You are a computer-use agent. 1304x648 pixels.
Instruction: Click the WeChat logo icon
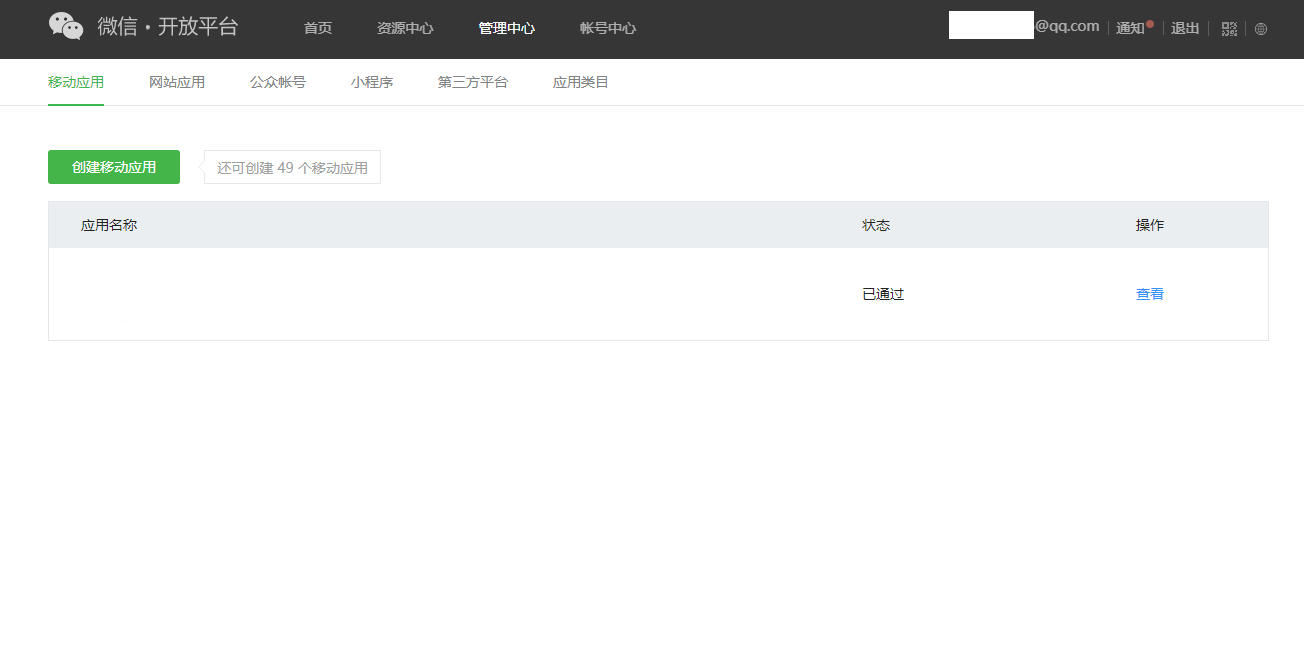(66, 27)
